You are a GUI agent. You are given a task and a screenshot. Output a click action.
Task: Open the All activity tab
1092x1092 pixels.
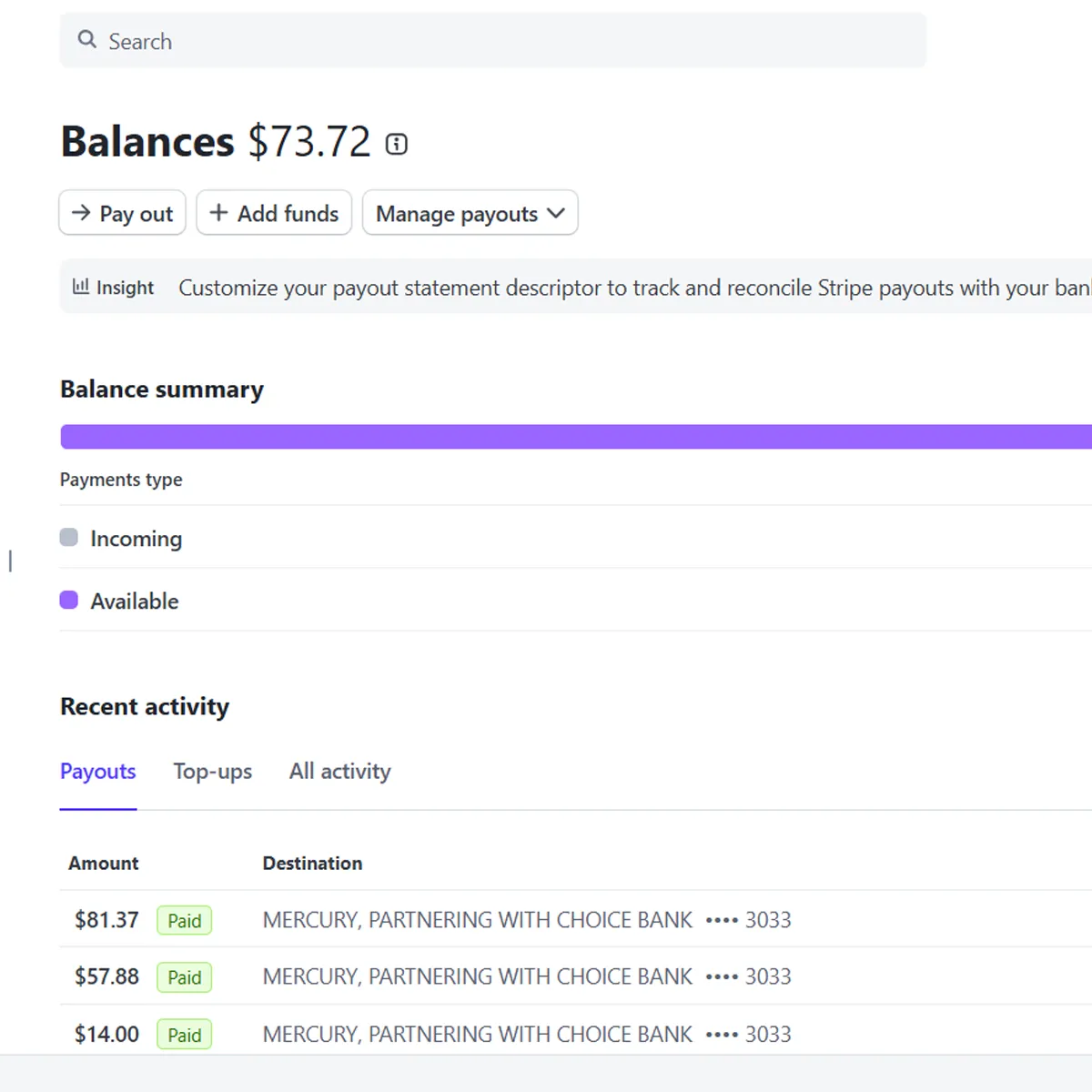click(339, 772)
